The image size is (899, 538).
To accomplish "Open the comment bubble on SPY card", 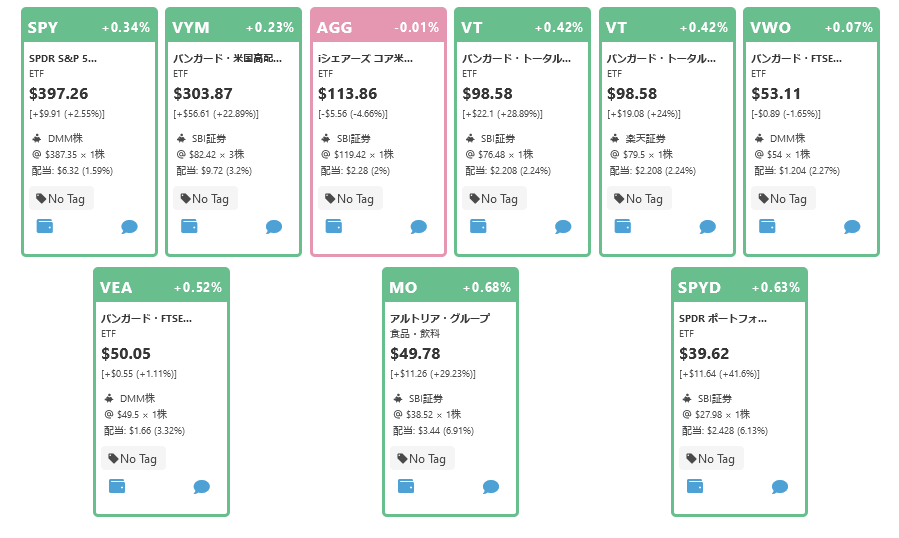I will click(x=130, y=227).
